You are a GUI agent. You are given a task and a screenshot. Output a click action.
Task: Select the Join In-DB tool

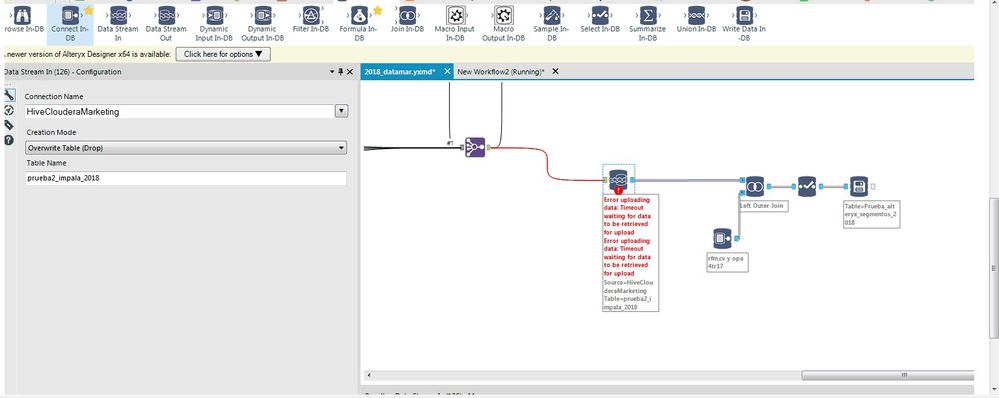point(407,19)
